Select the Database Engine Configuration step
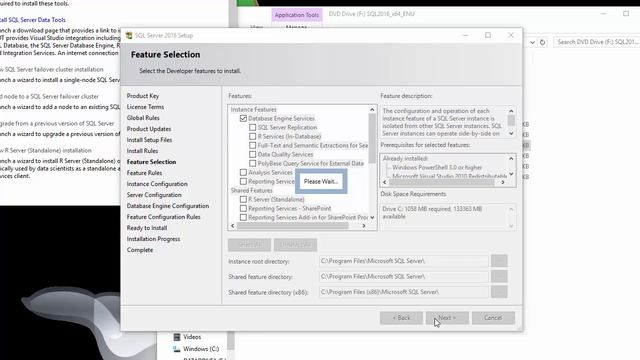 tap(168, 206)
